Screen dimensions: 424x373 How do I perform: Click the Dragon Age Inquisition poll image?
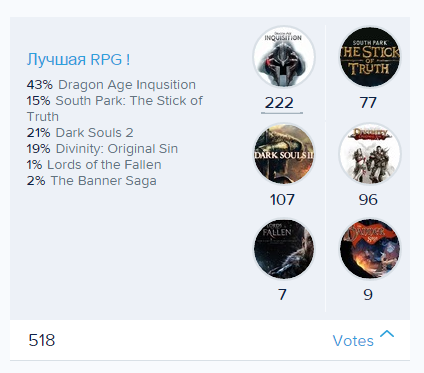283,57
